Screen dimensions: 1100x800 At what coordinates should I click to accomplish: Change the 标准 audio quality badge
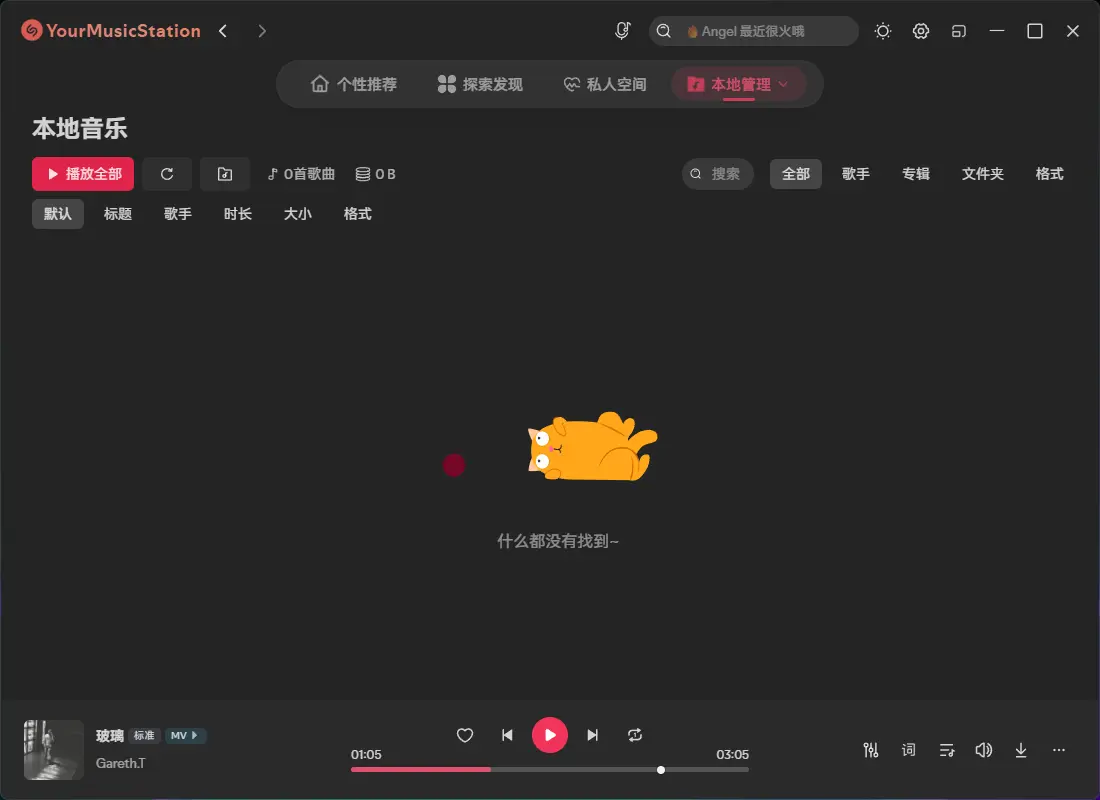[145, 735]
